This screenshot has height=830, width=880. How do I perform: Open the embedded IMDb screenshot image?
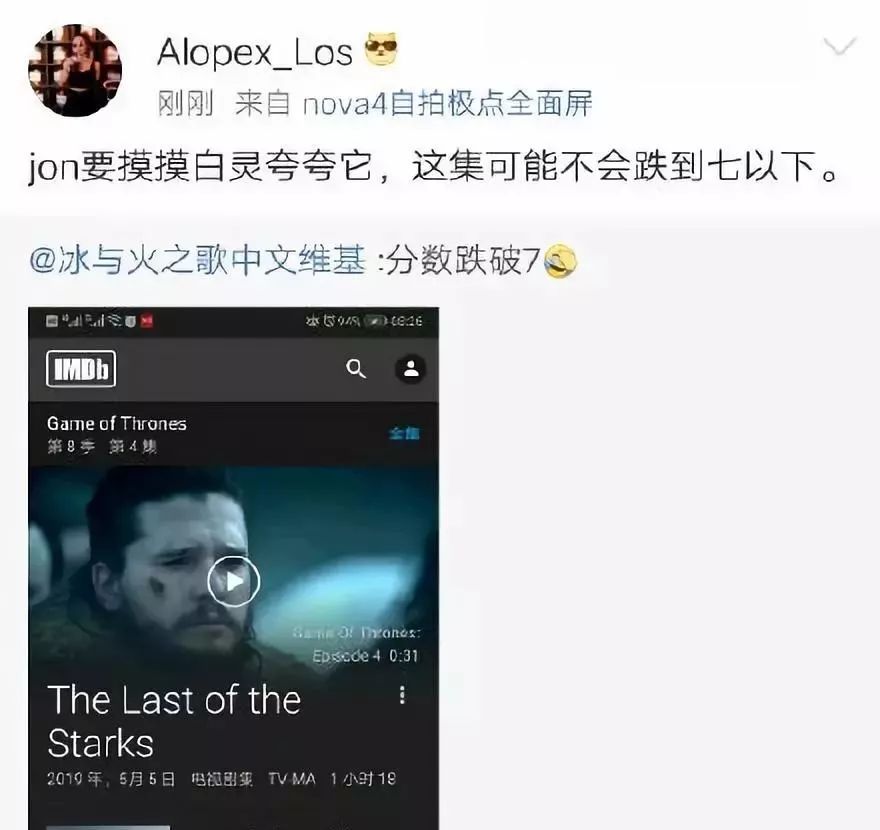tap(233, 568)
